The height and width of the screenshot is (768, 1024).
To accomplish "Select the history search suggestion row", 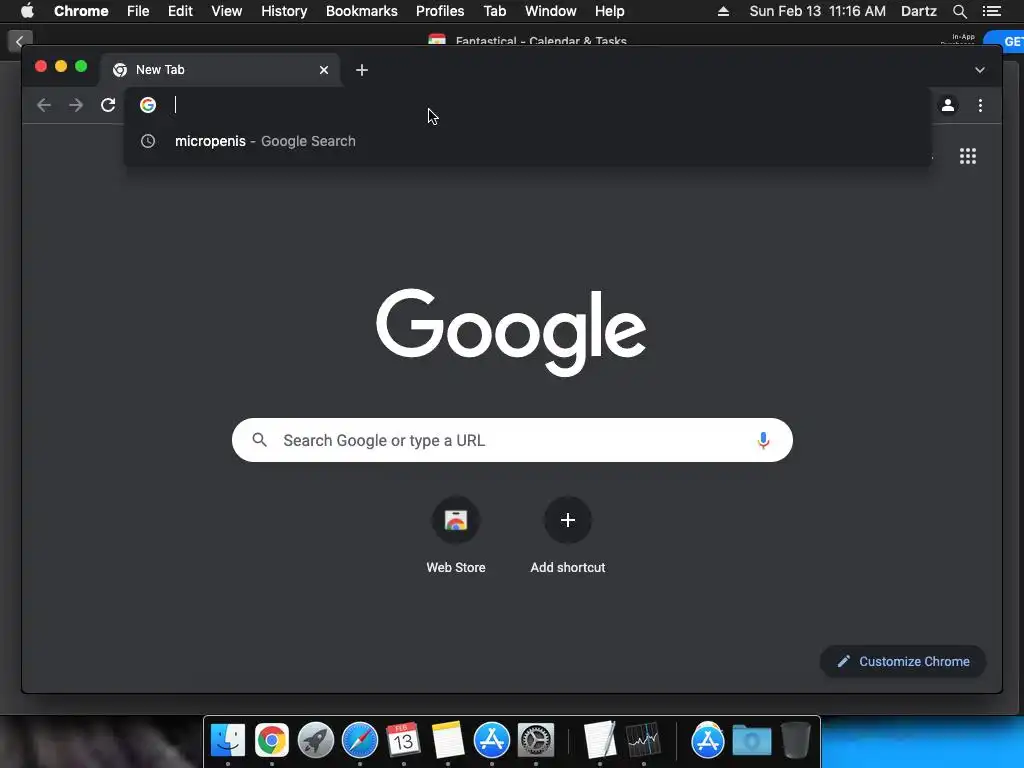I will click(x=527, y=141).
